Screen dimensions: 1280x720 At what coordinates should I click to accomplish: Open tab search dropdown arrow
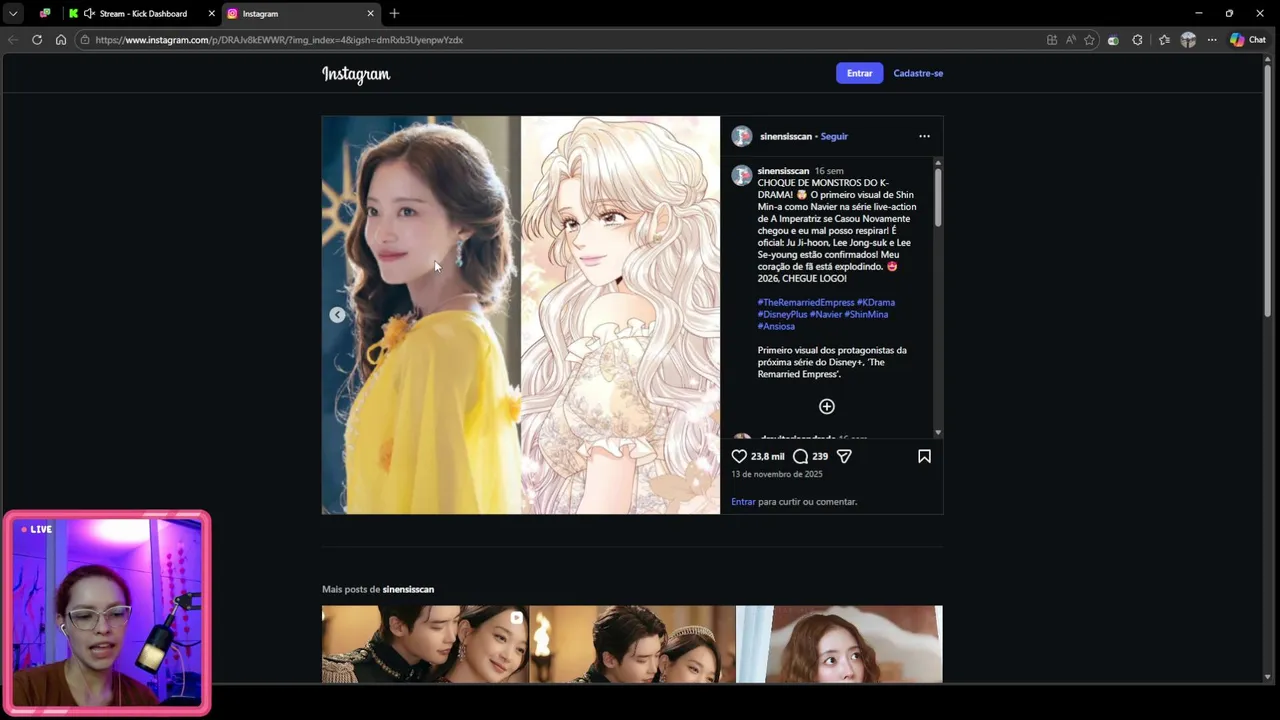pyautogui.click(x=13, y=14)
